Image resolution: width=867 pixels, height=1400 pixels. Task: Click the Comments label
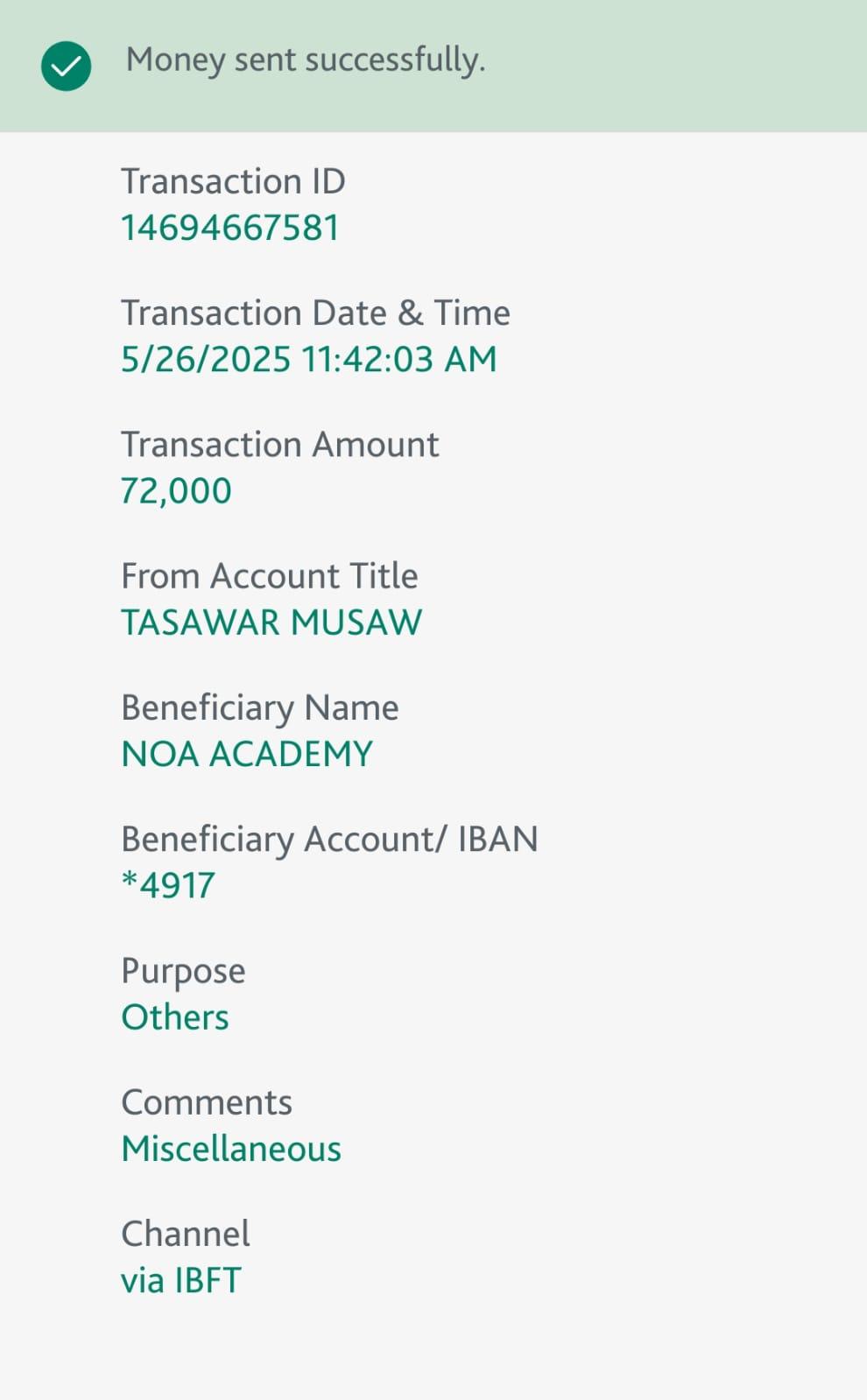[x=207, y=1102]
